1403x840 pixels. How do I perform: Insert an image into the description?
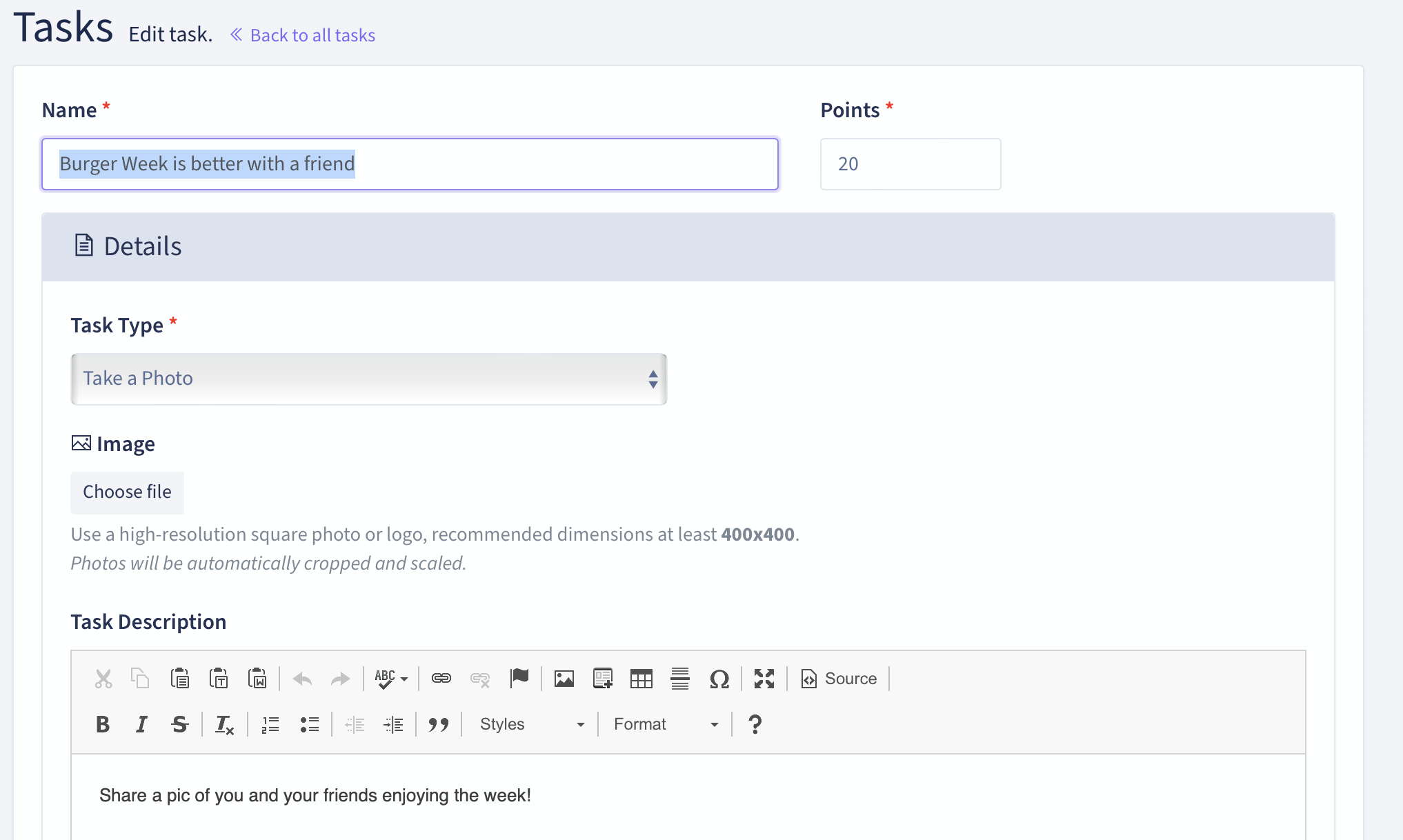point(564,679)
